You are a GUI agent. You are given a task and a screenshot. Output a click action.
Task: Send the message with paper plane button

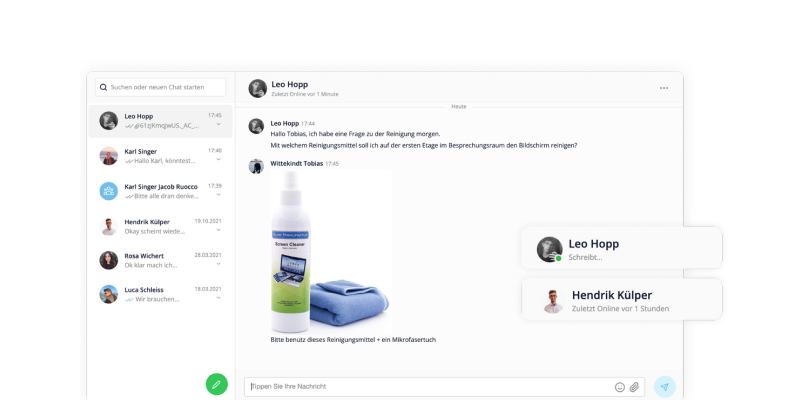point(665,387)
